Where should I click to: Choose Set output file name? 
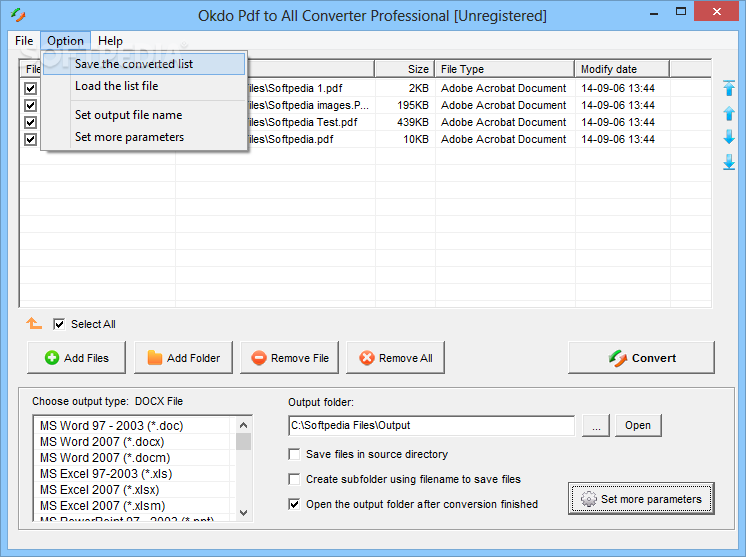144,115
